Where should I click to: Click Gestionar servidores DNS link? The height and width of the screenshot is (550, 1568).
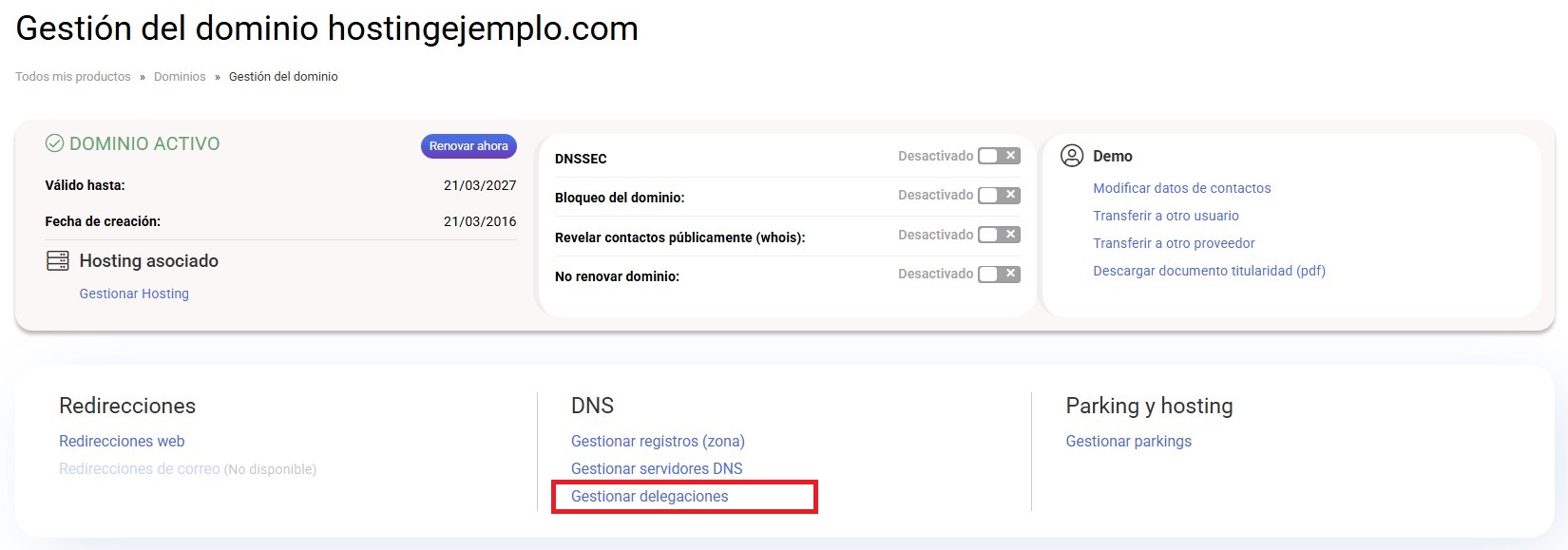point(657,468)
